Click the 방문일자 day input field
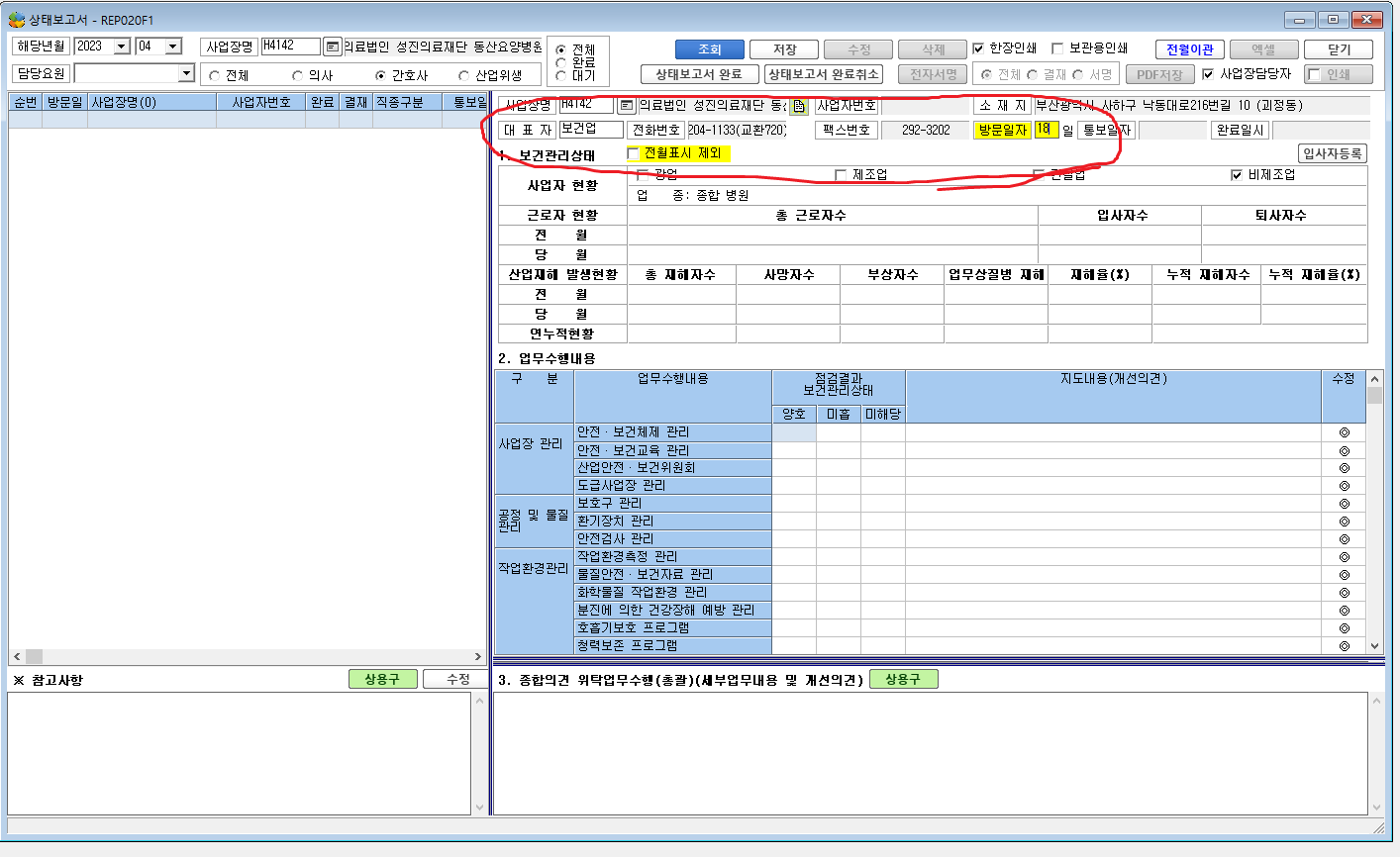 coord(1046,130)
